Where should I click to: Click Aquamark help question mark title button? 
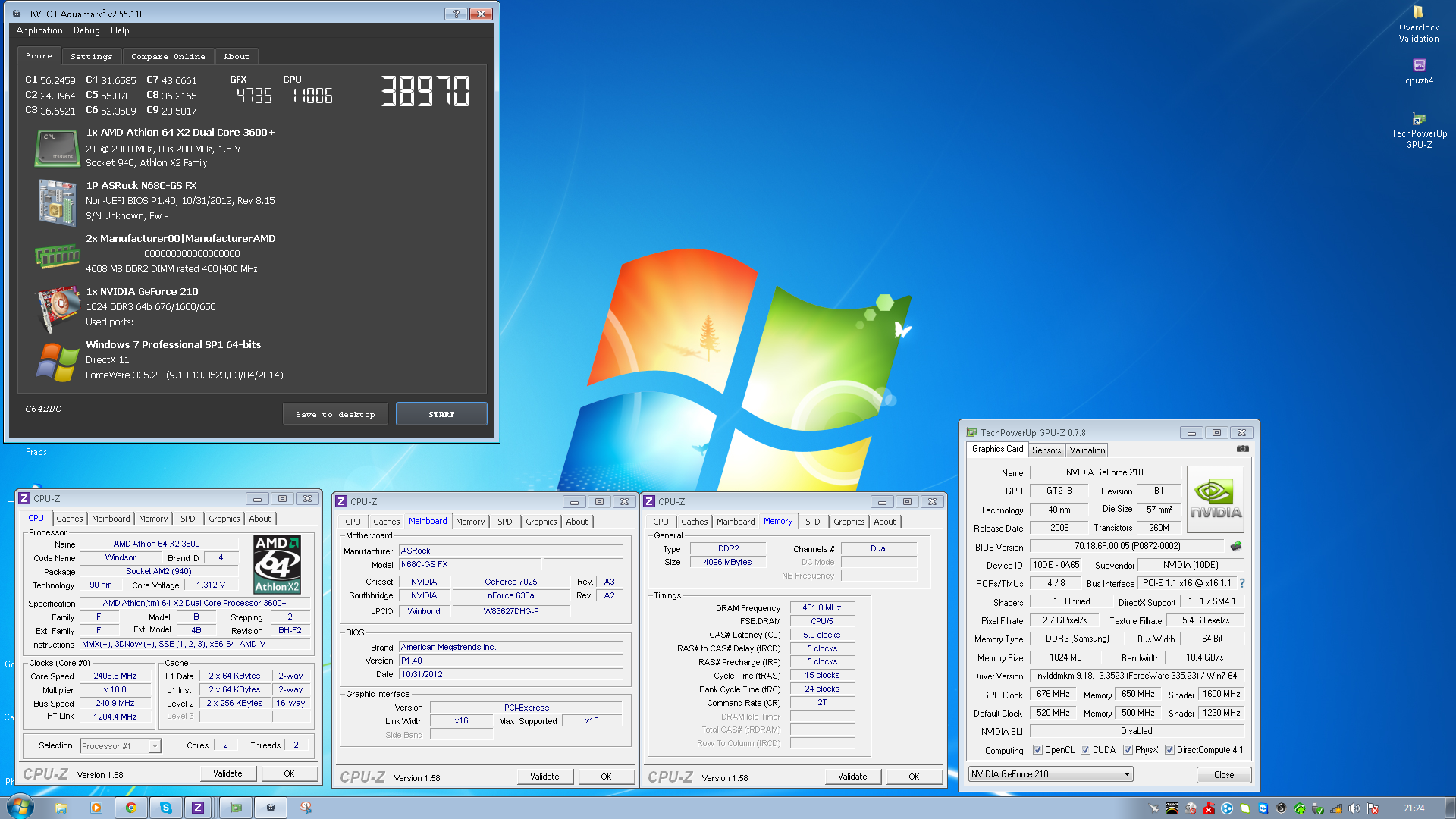click(455, 14)
